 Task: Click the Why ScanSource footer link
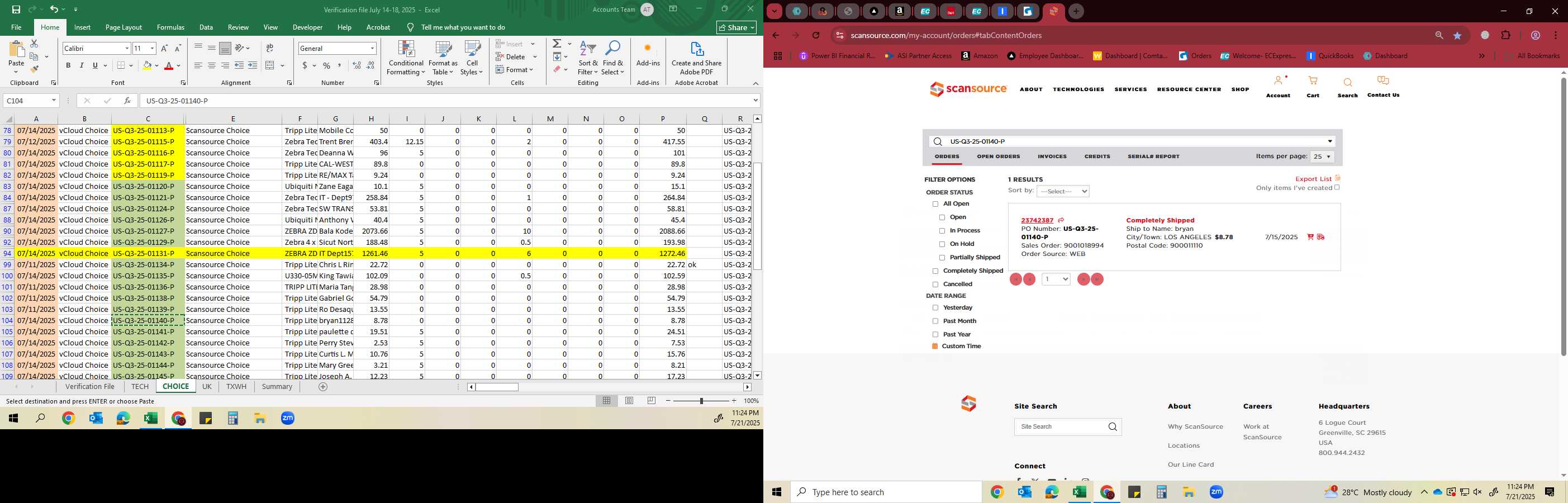[1195, 426]
